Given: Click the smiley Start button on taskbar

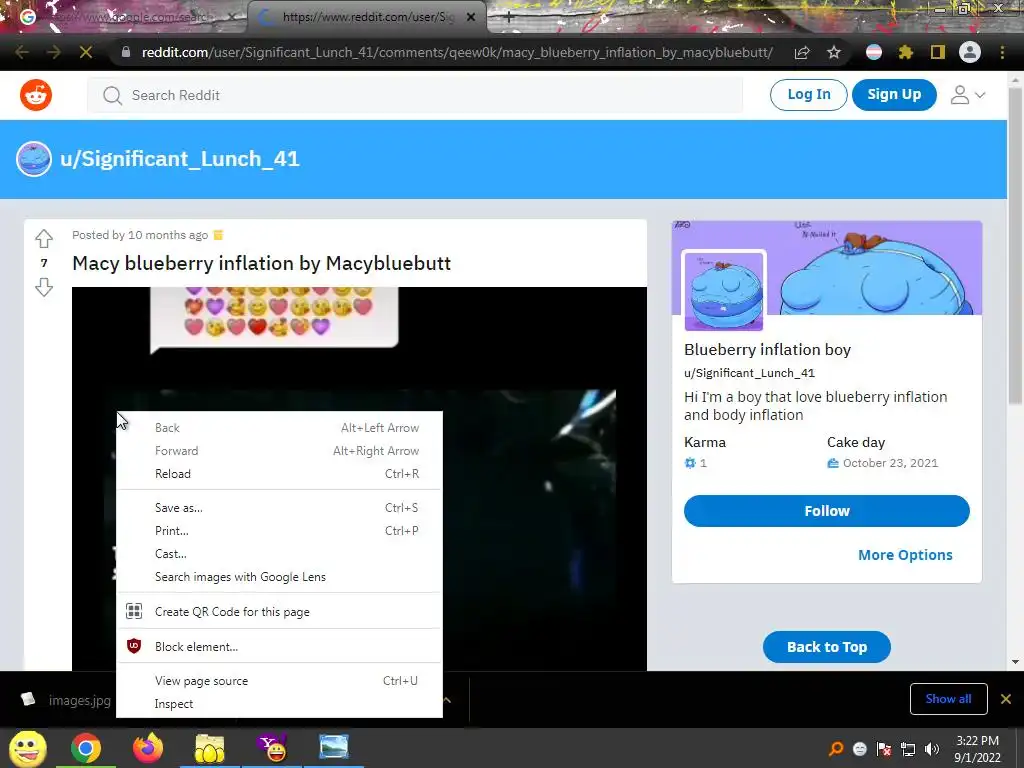Looking at the screenshot, I should (28, 748).
